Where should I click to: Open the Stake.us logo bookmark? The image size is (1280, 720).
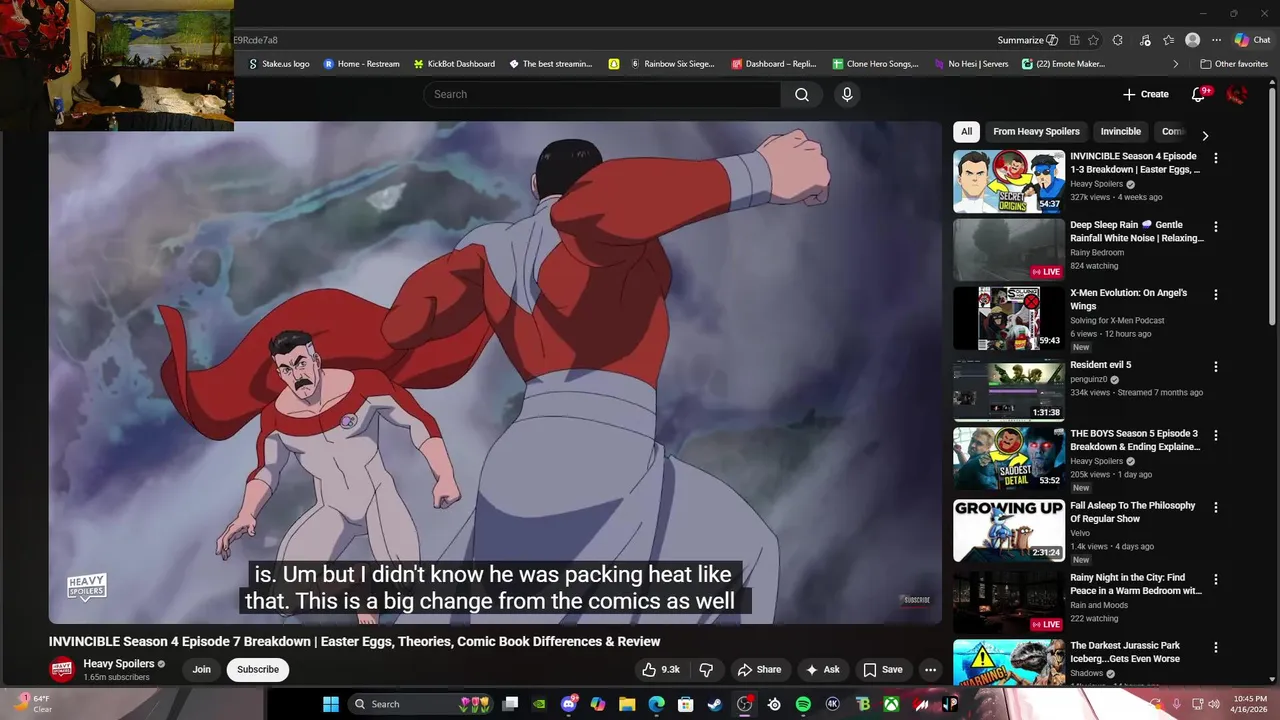coord(278,64)
